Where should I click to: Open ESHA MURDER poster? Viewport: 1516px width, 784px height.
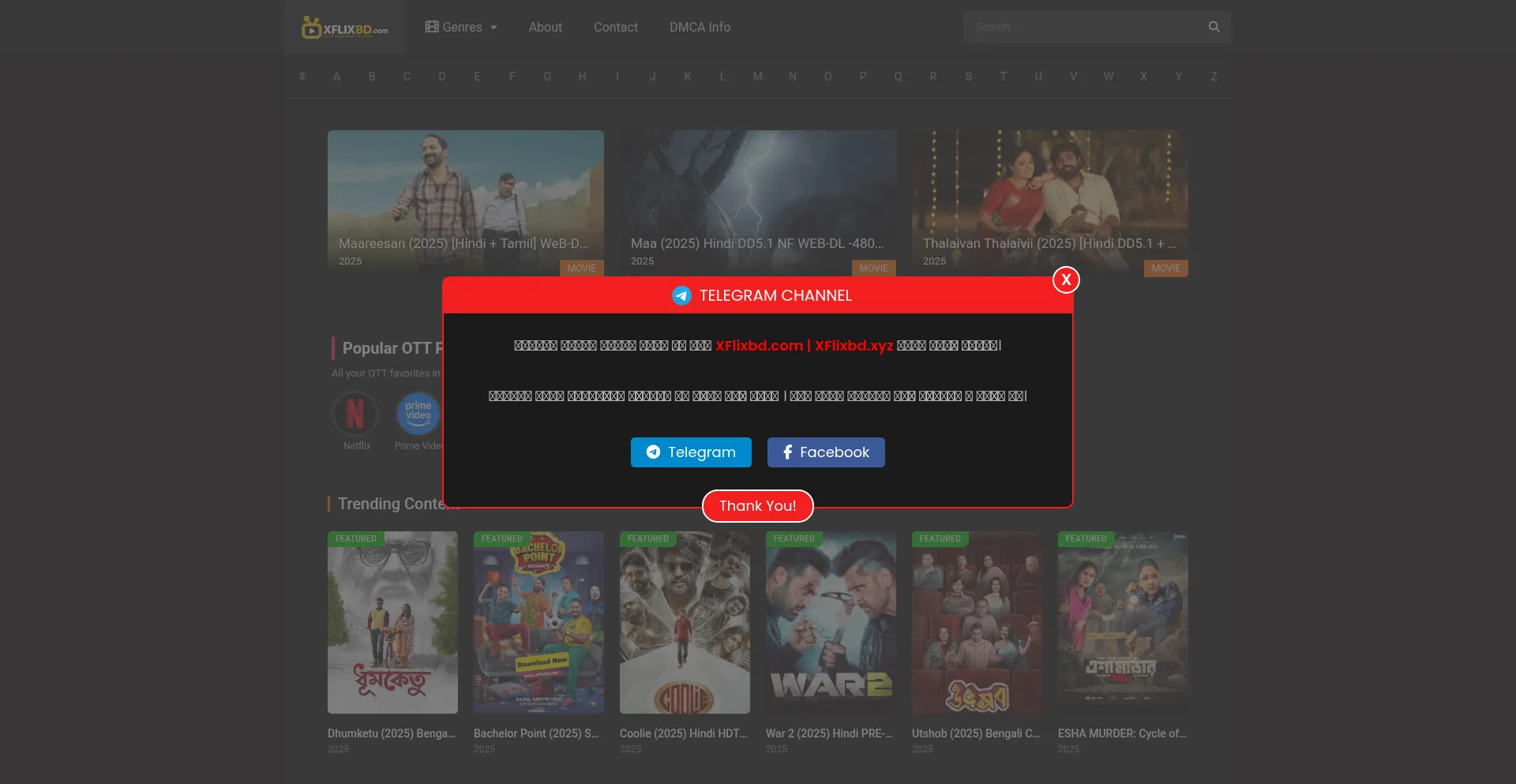pos(1123,622)
